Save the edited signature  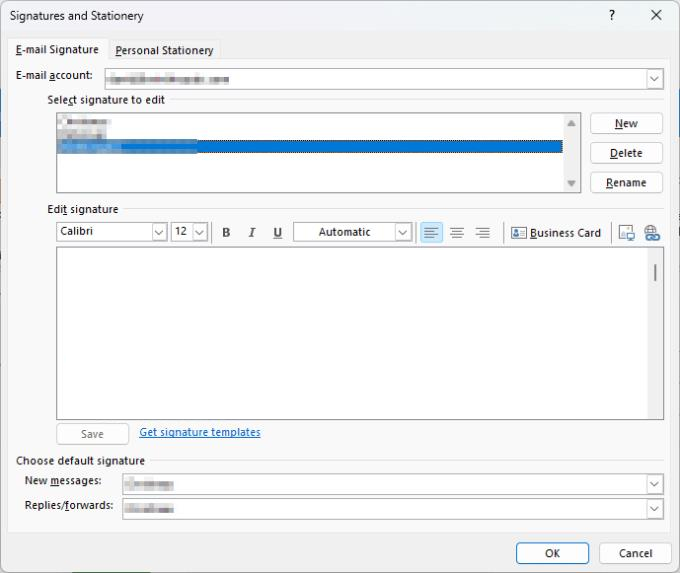[x=92, y=434]
